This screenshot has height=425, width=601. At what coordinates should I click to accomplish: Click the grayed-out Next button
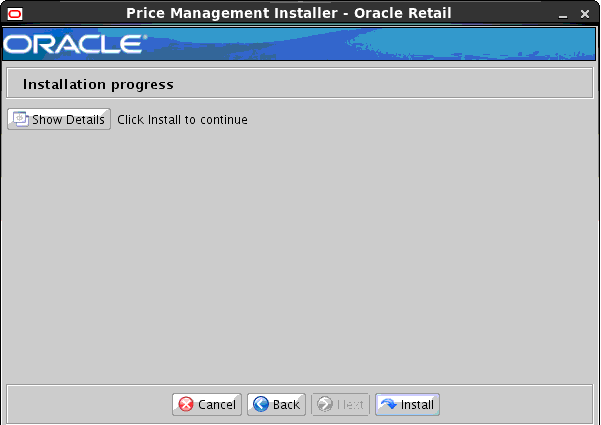click(340, 404)
